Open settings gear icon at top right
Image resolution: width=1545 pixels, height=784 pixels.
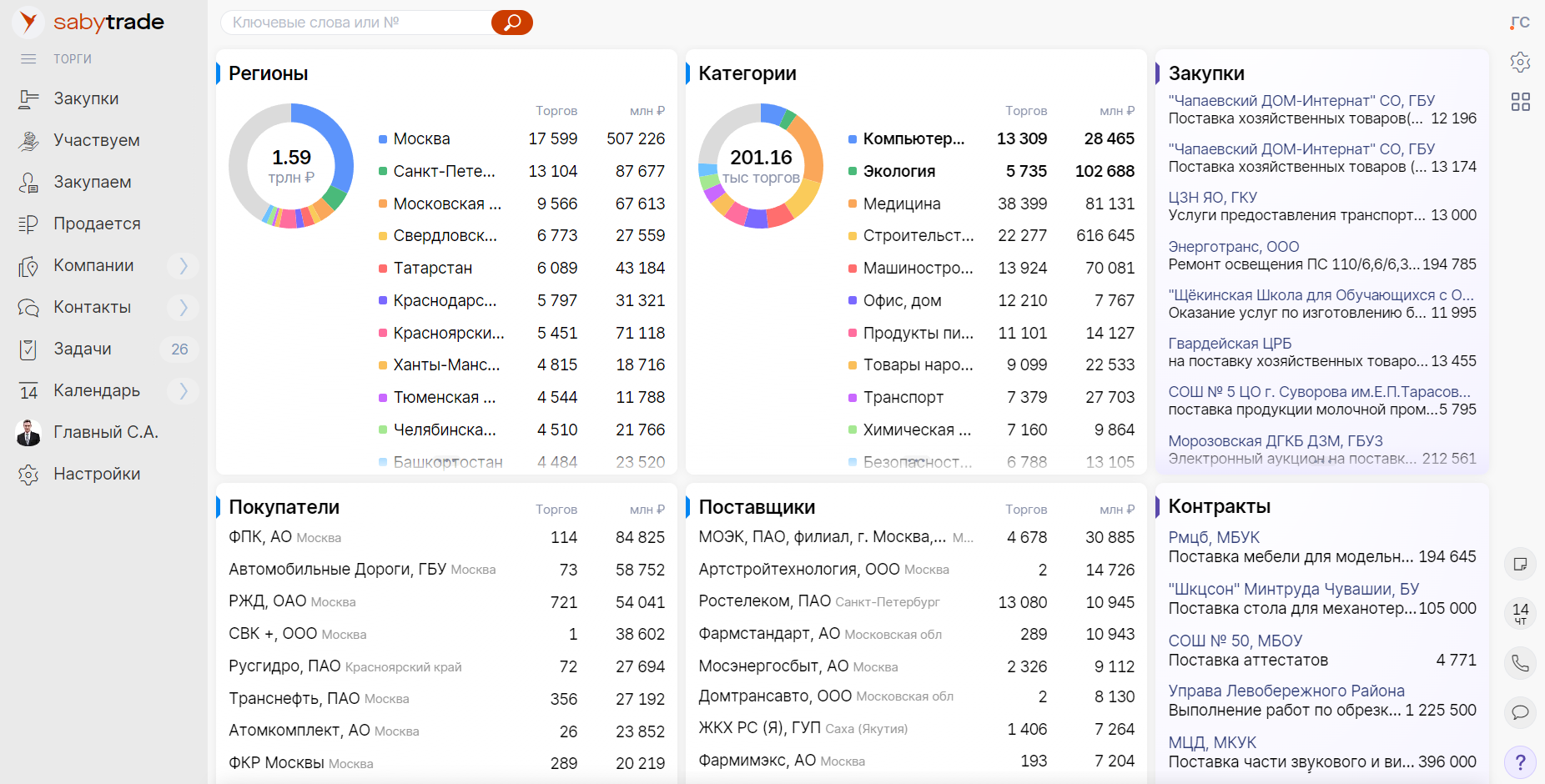click(x=1520, y=62)
